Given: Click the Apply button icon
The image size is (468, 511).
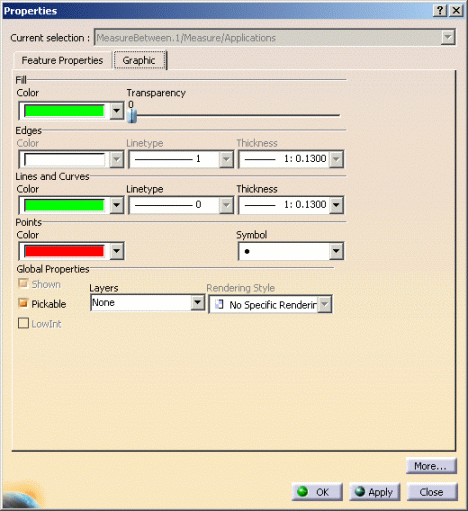Looking at the screenshot, I should click(360, 491).
